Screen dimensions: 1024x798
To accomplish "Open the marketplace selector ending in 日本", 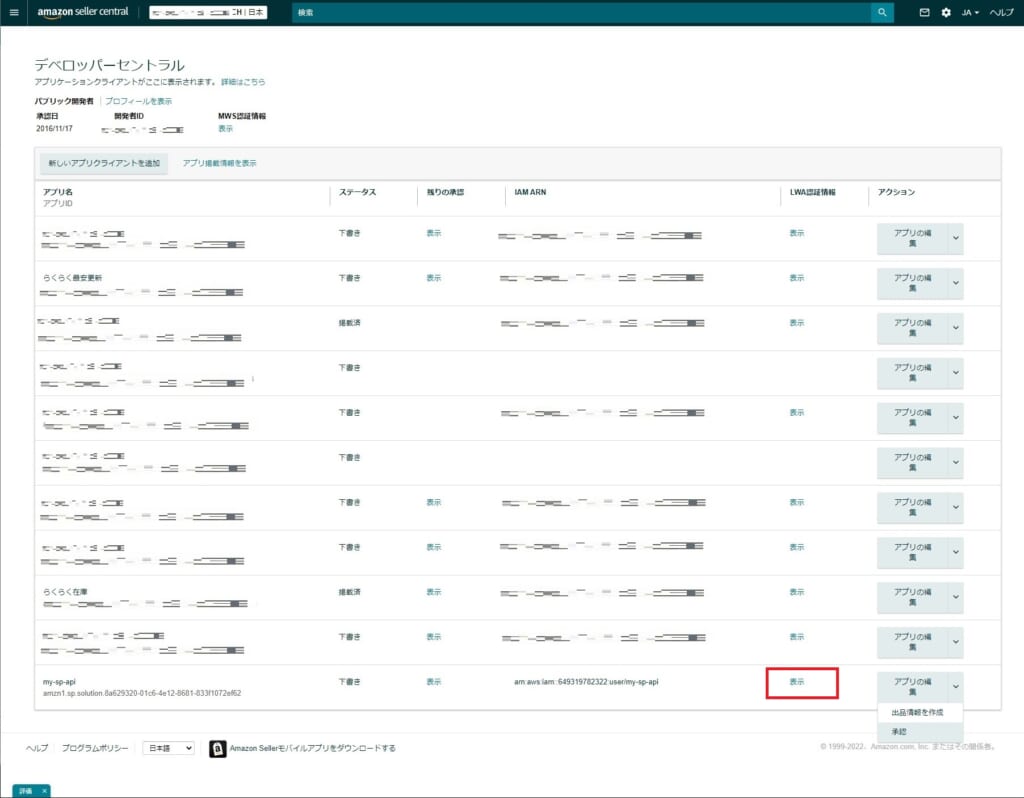I will pos(208,12).
